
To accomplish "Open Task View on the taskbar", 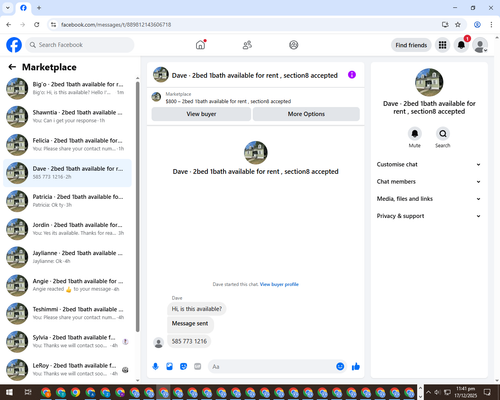I will click(28, 392).
